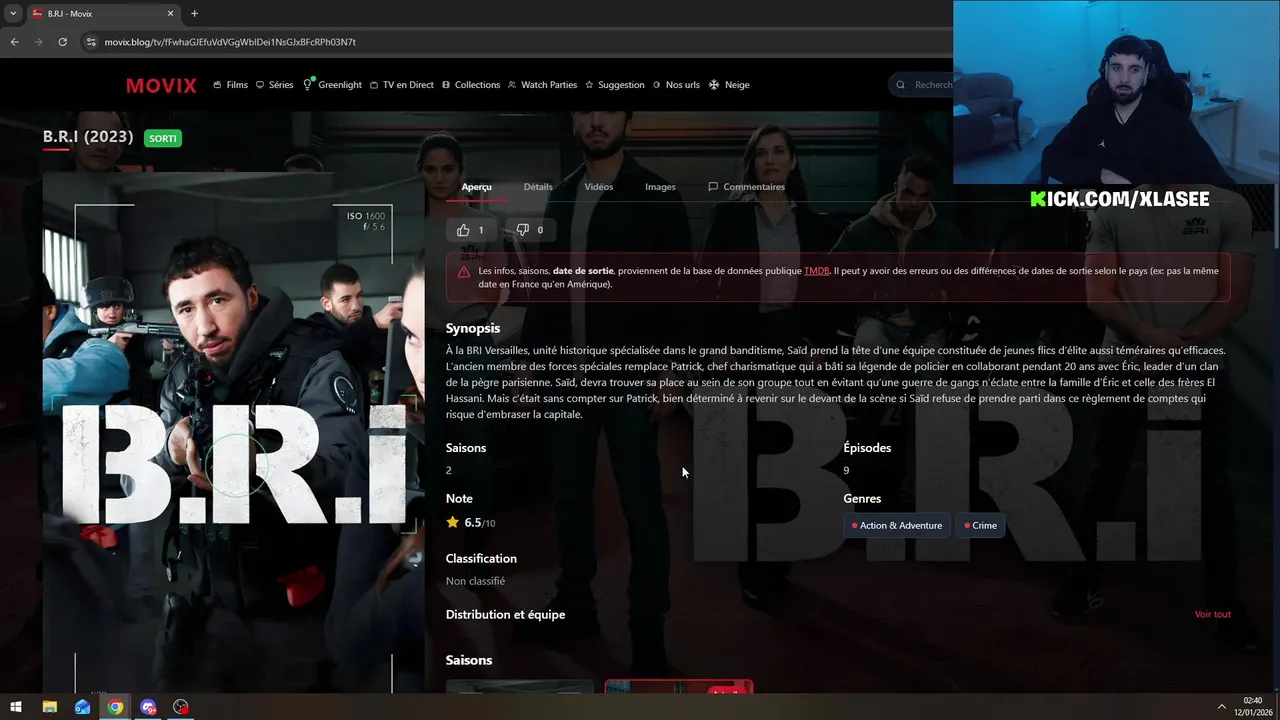The image size is (1280, 720).
Task: Close the B.R.I - Movix tab
Action: (170, 14)
